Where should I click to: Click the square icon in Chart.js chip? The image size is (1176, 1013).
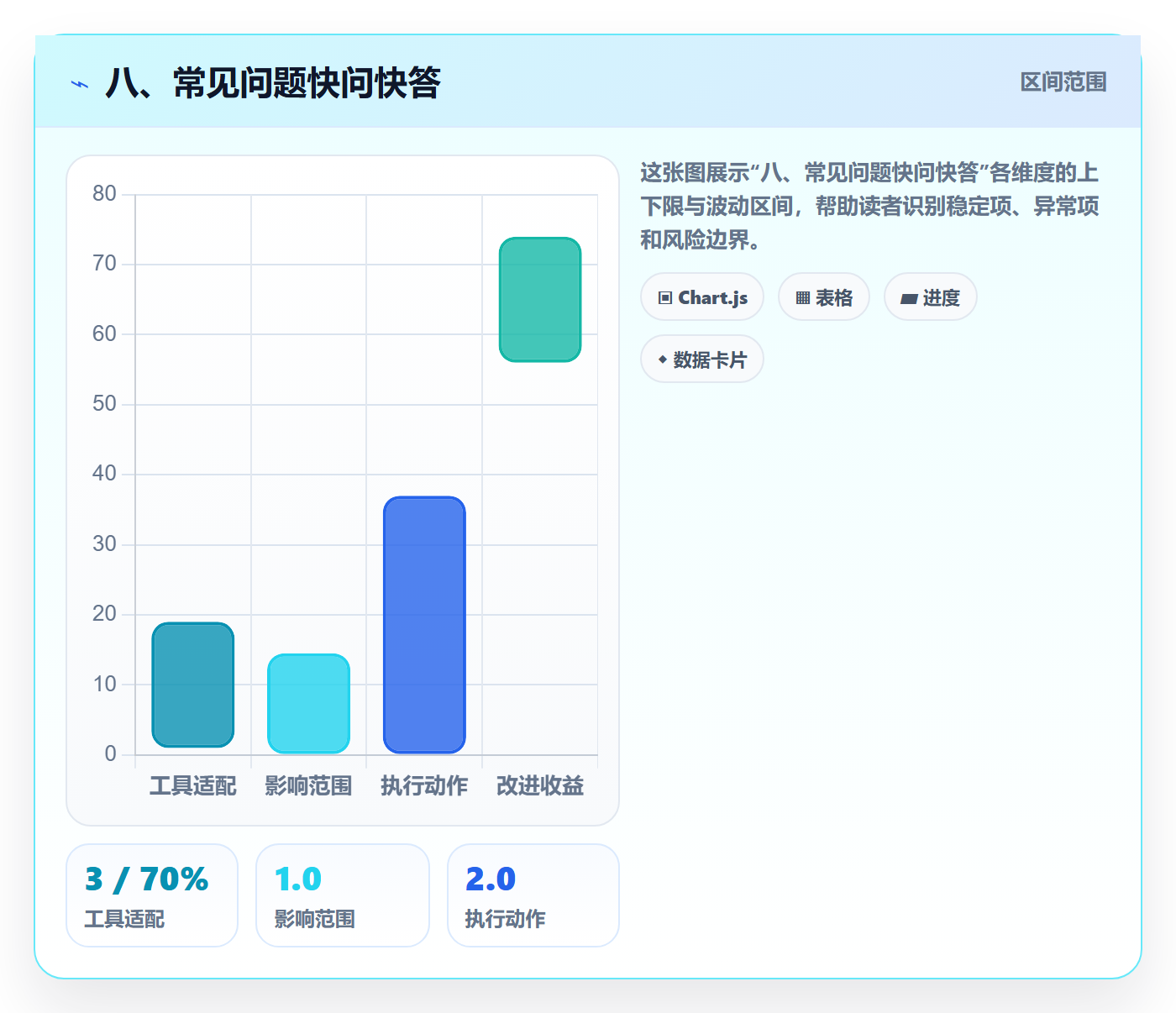(665, 298)
